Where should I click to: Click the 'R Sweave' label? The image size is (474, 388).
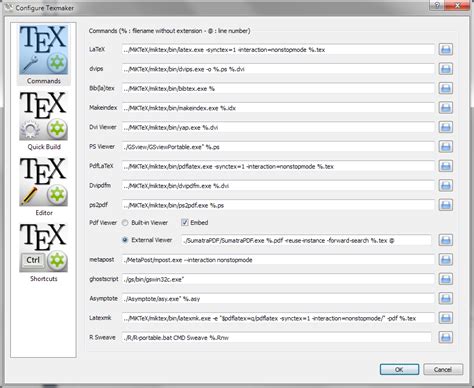click(x=102, y=337)
